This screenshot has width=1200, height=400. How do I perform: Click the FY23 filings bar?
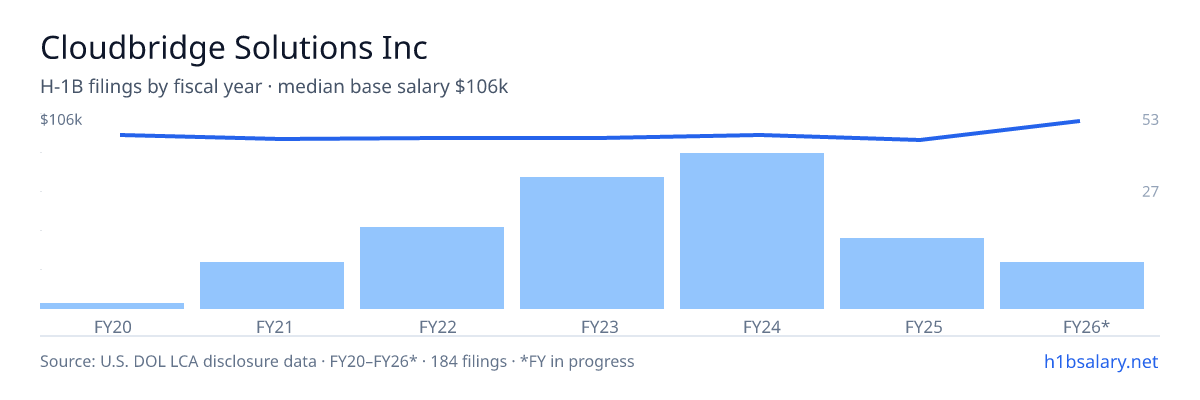tap(592, 243)
